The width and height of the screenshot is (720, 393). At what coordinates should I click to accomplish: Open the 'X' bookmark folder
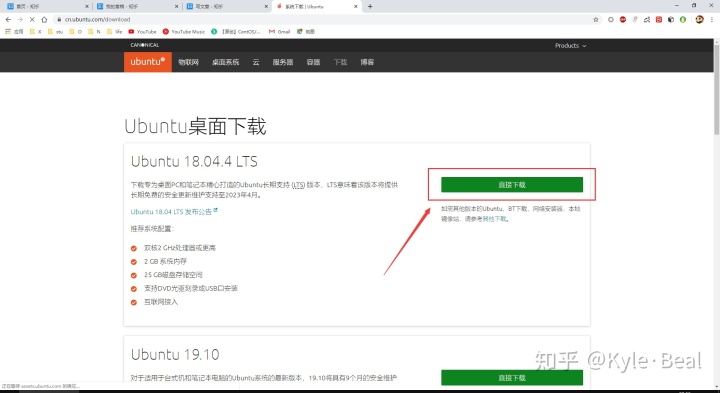35,32
